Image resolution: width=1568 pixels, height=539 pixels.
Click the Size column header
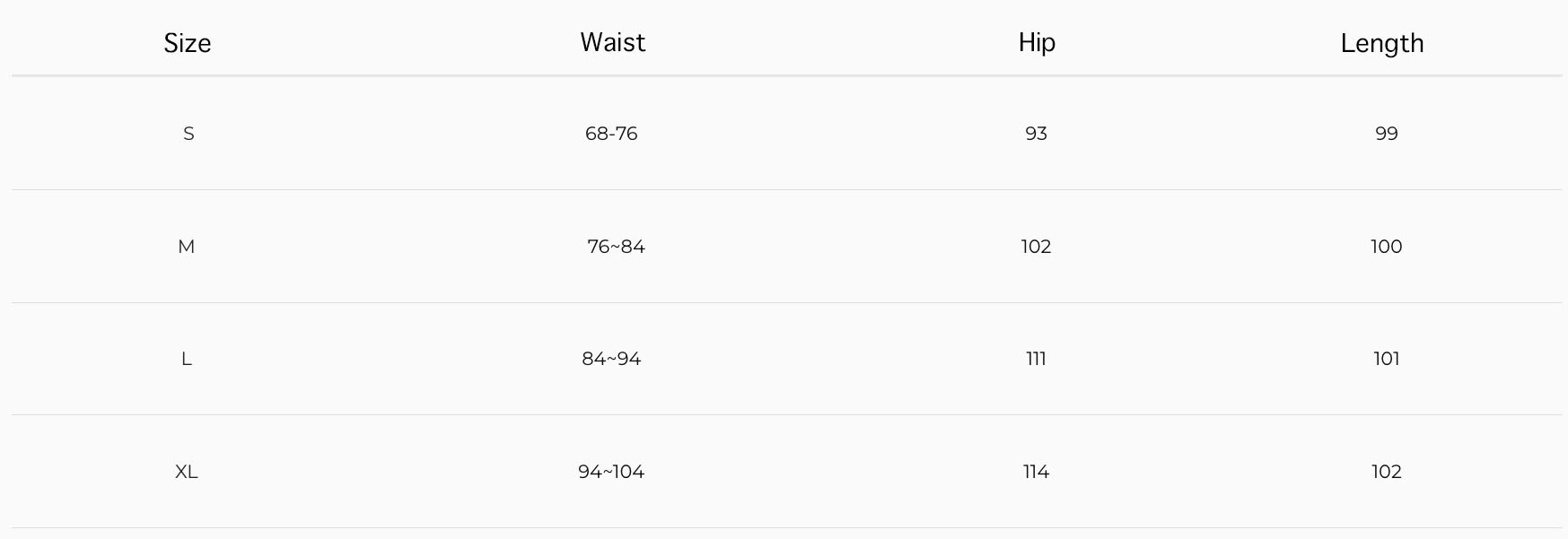pyautogui.click(x=187, y=43)
